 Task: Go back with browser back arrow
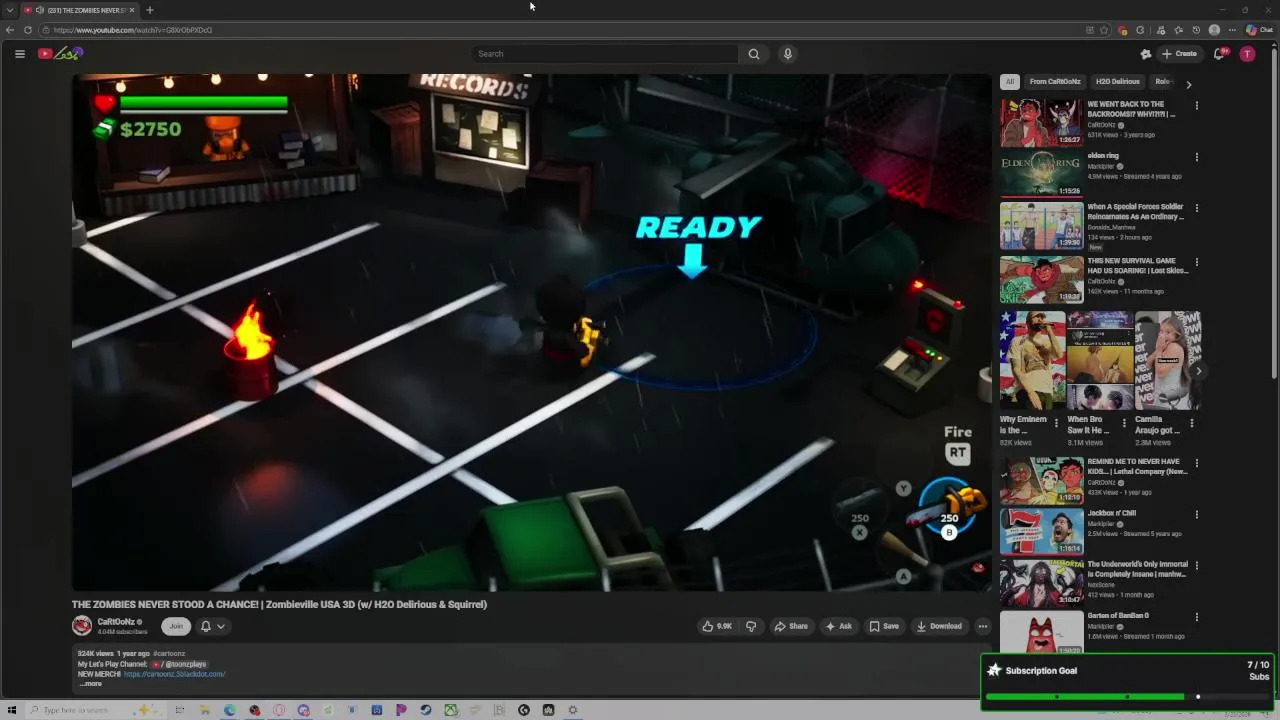(10, 30)
